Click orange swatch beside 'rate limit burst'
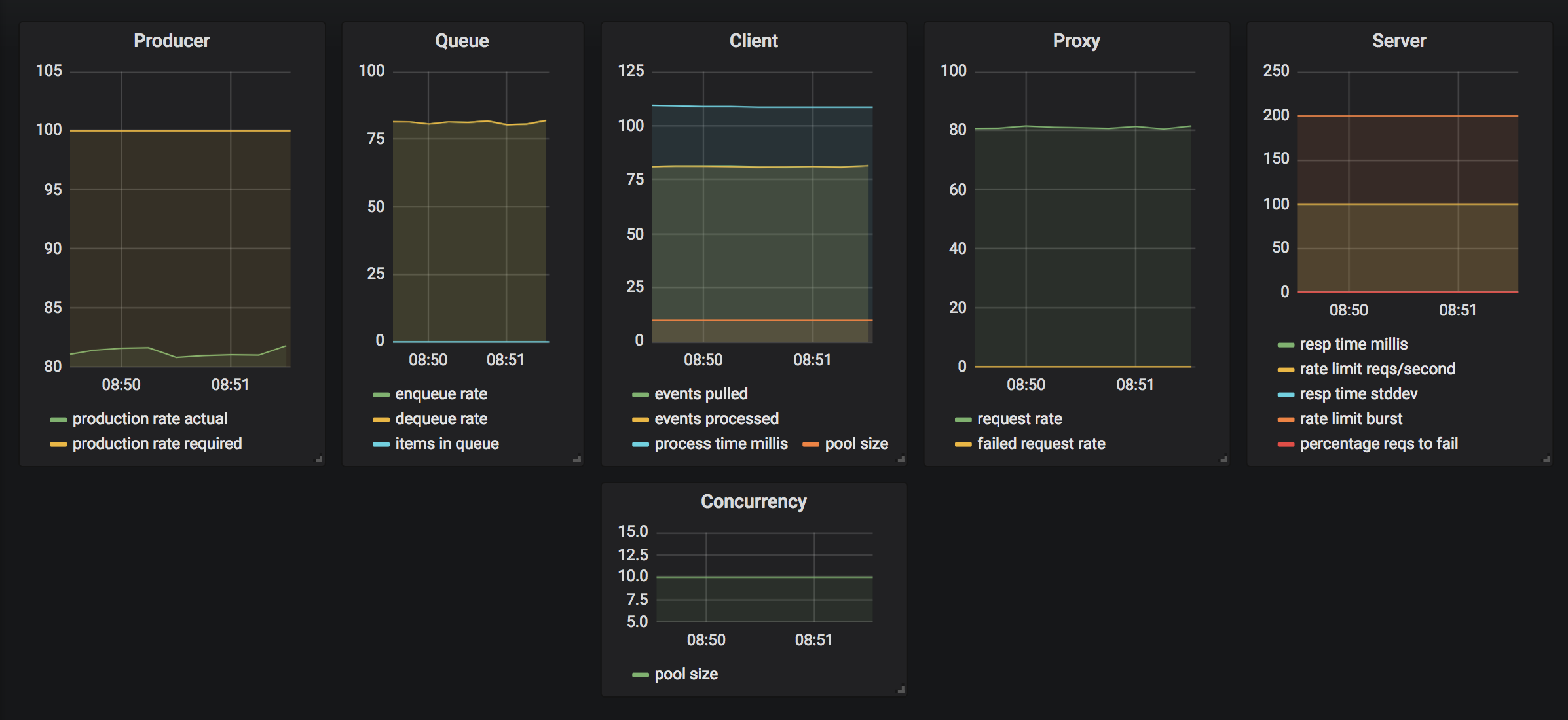The image size is (1568, 720). point(1286,420)
